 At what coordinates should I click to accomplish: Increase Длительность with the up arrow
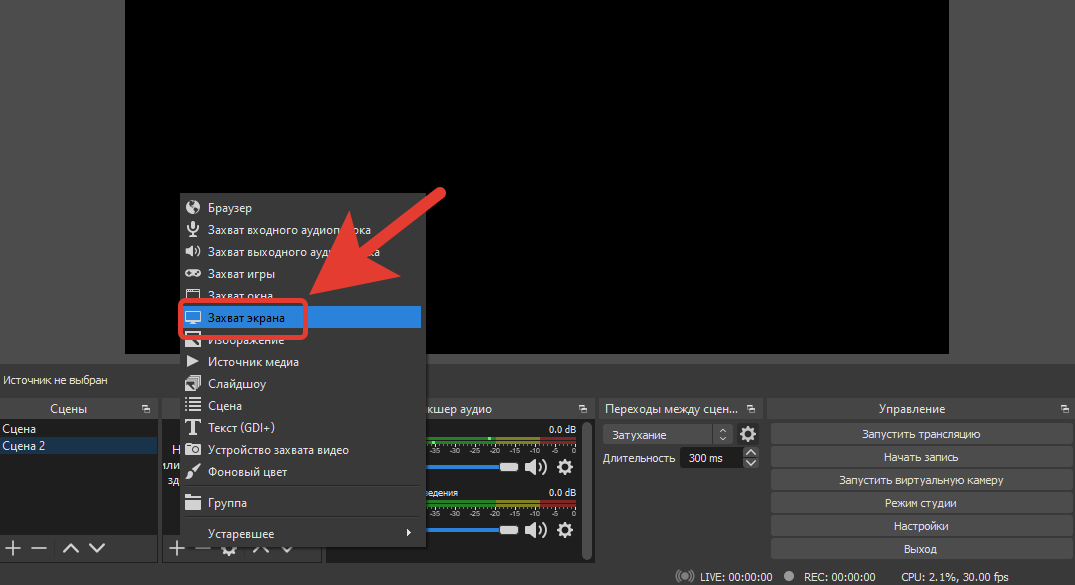[750, 452]
